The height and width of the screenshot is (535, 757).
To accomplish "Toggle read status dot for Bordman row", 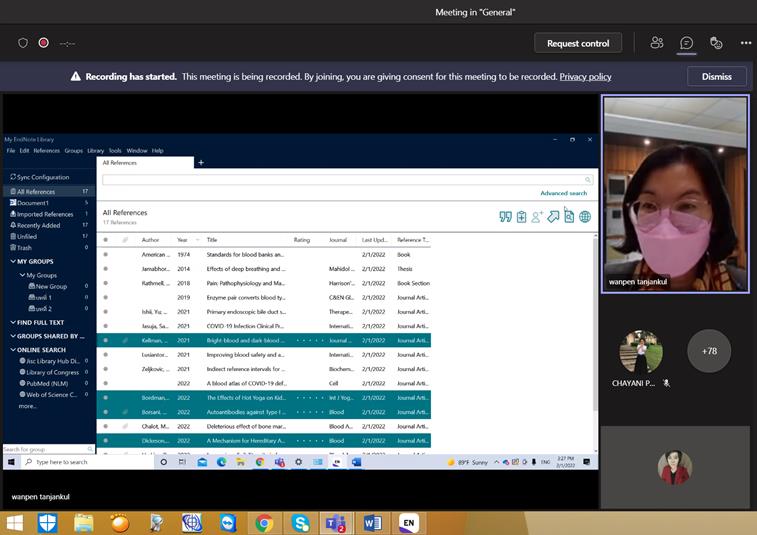I will click(106, 398).
